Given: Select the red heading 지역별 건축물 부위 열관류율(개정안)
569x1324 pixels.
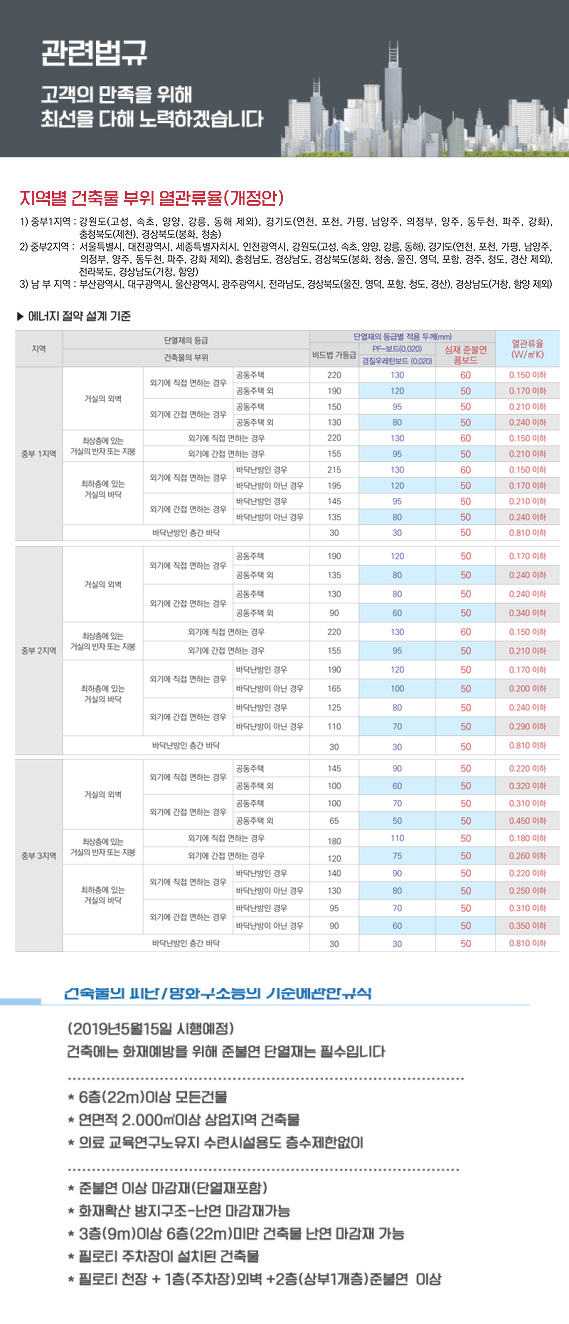Looking at the screenshot, I should [154, 195].
